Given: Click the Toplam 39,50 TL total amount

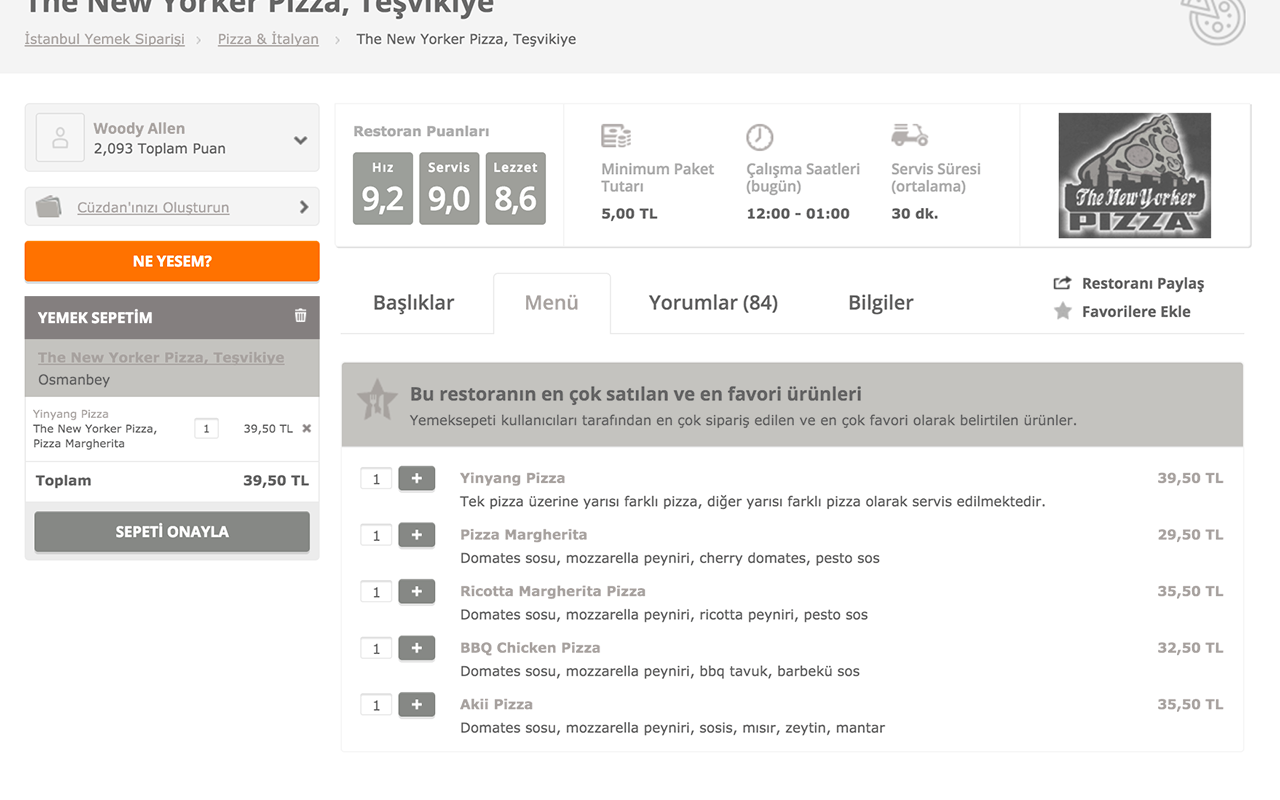Looking at the screenshot, I should pyautogui.click(x=276, y=481).
